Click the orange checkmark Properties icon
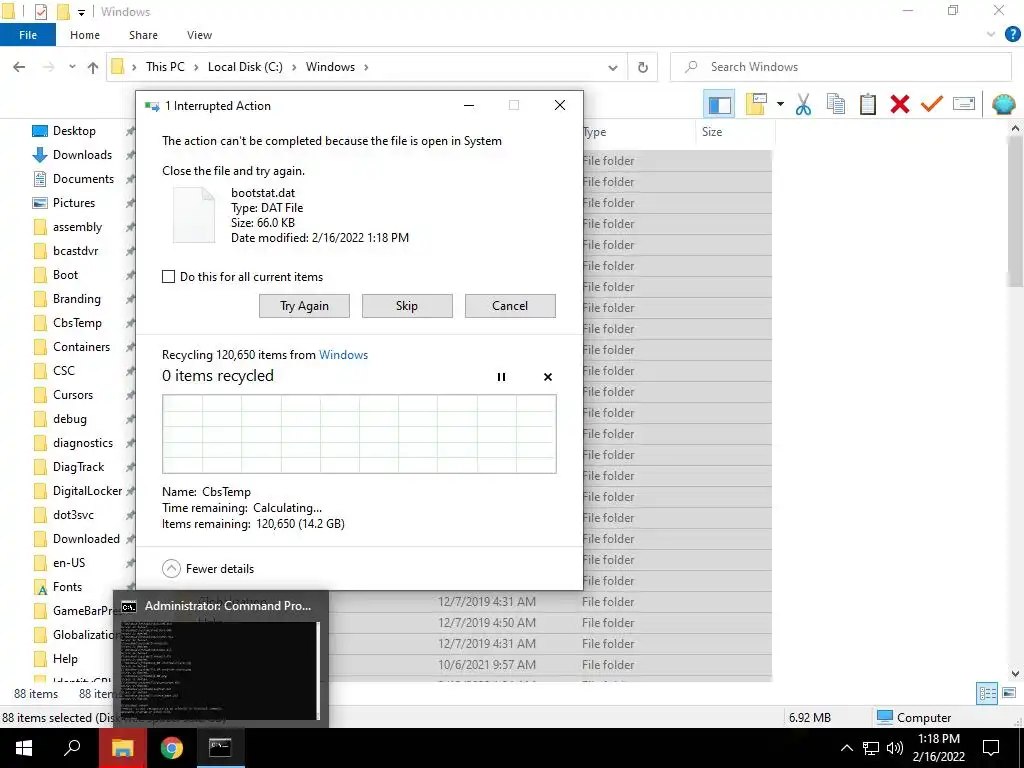Viewport: 1024px width, 768px height. pyautogui.click(x=932, y=104)
